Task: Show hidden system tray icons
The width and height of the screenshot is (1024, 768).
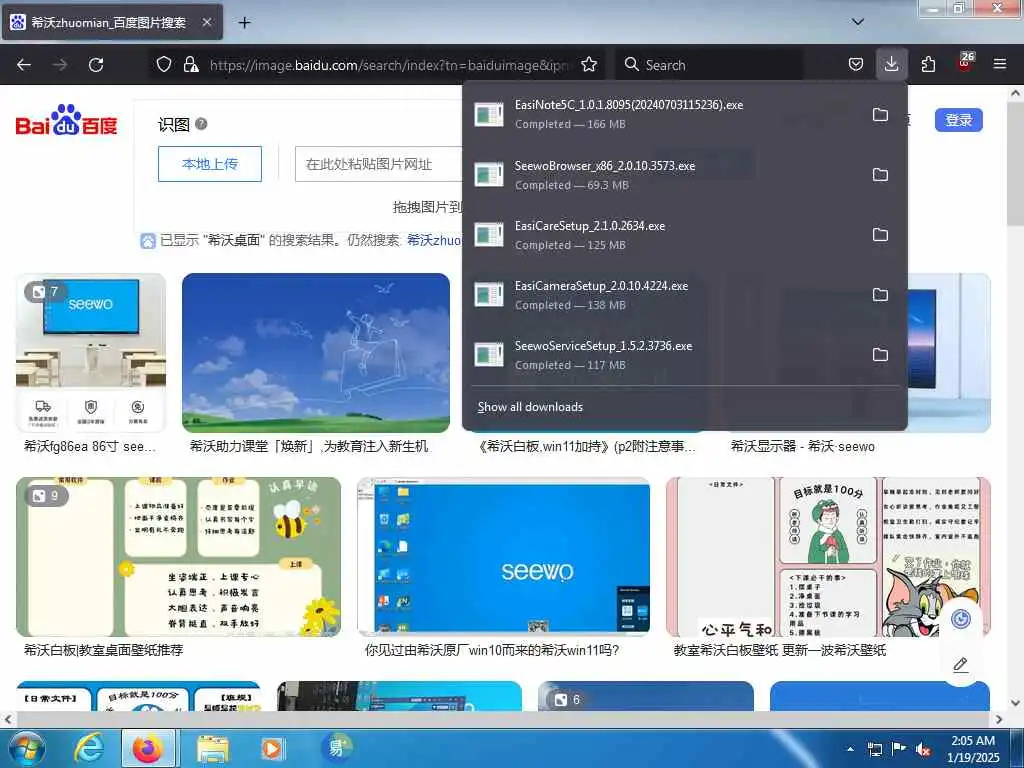Action: click(850, 750)
